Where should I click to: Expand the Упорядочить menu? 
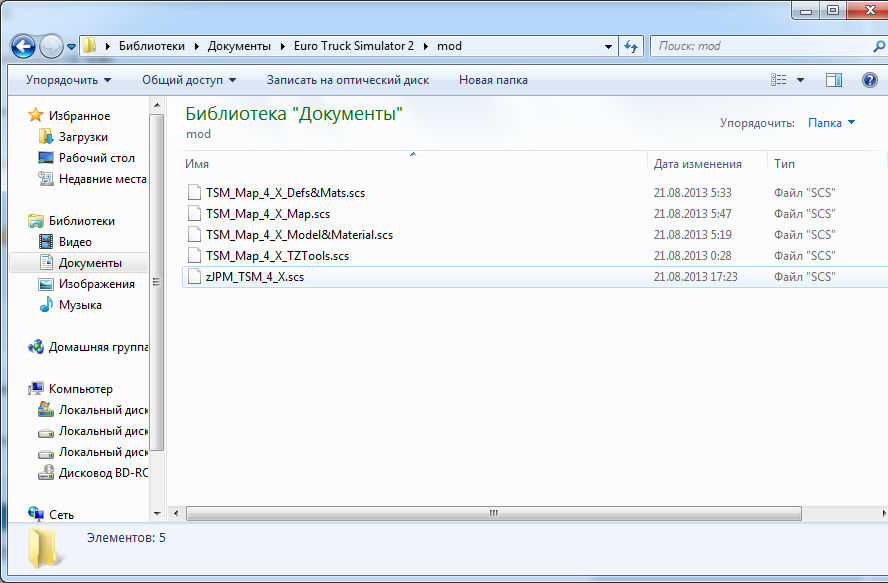tap(68, 80)
